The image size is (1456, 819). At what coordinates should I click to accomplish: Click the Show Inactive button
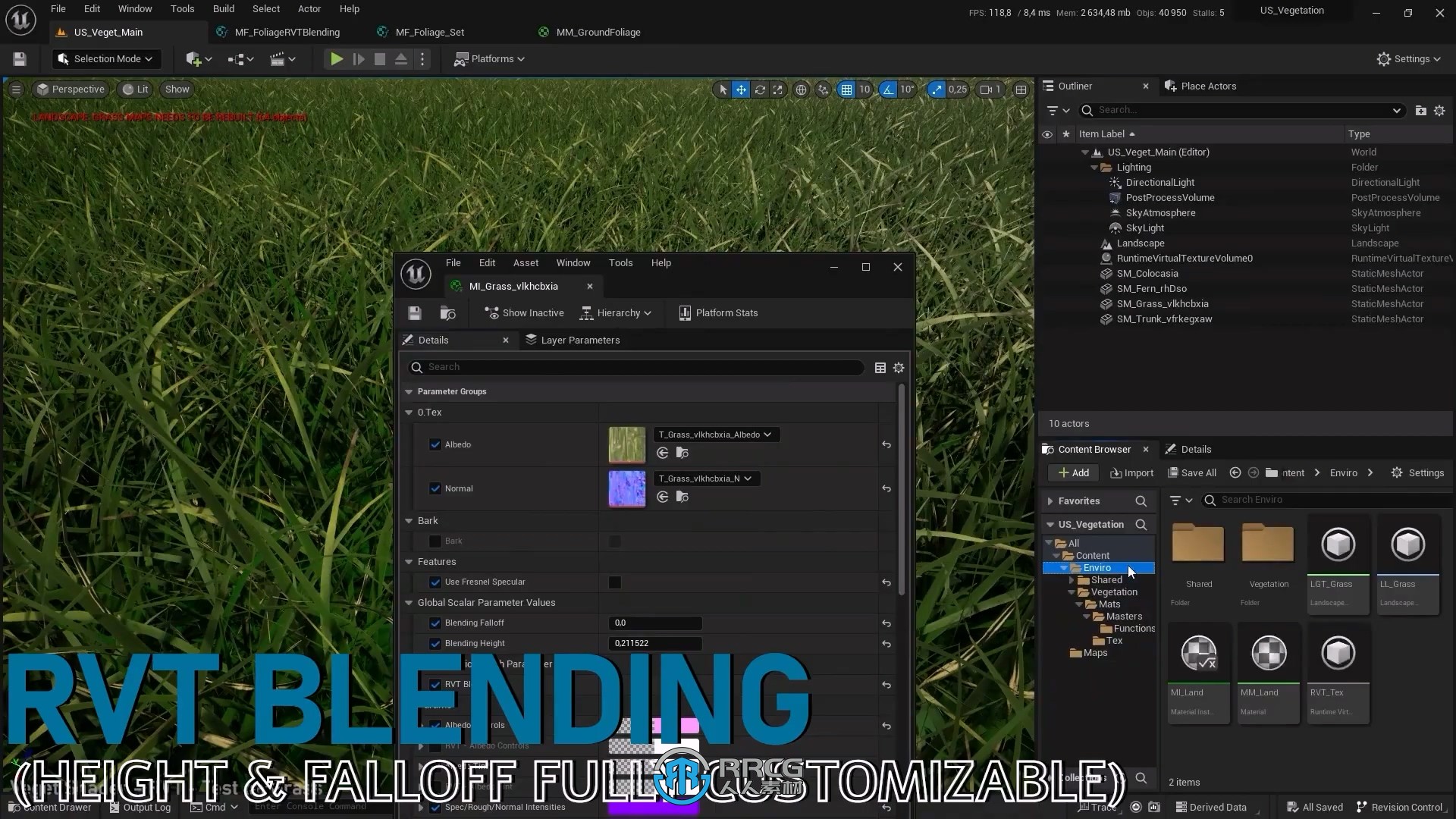point(525,313)
